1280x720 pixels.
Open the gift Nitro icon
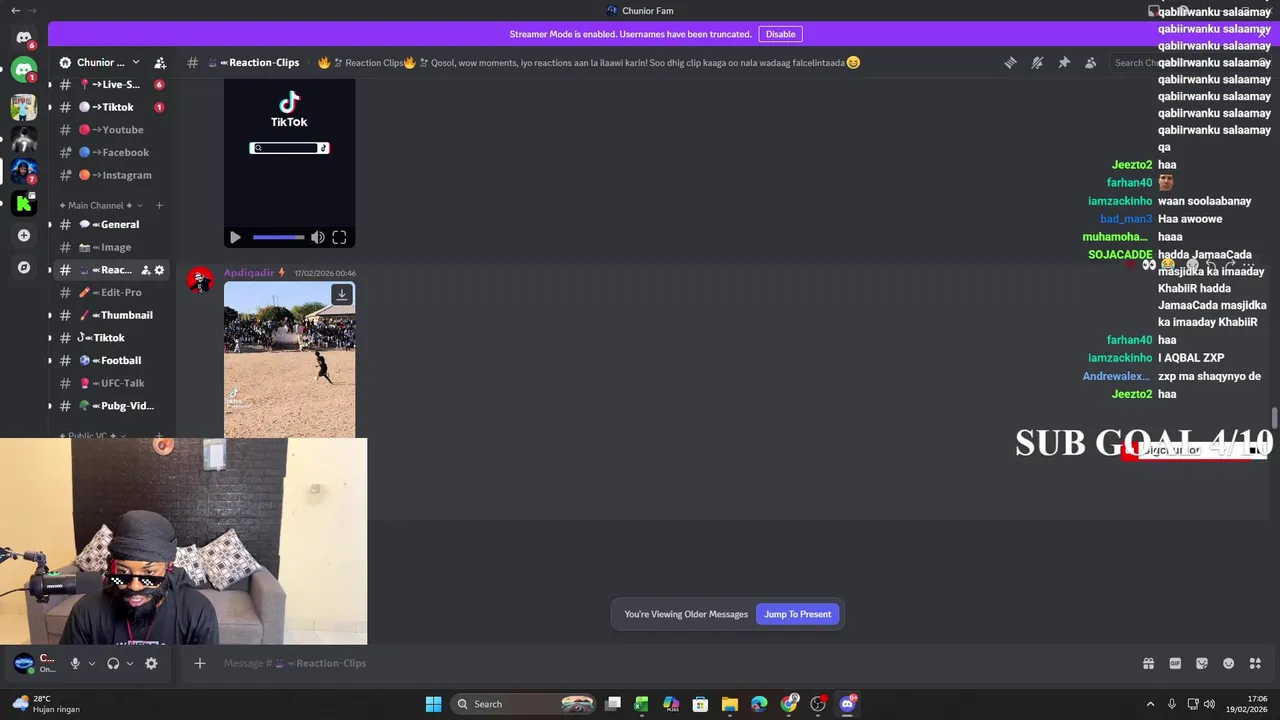[1148, 663]
